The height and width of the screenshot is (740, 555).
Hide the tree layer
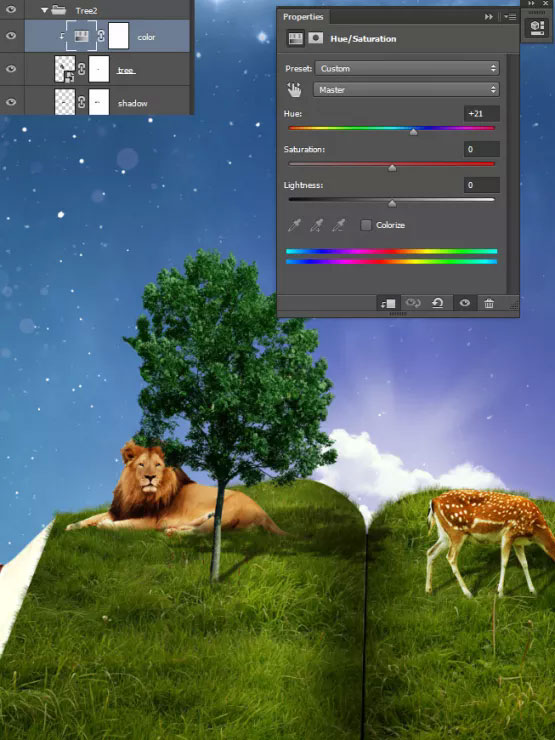(10, 69)
